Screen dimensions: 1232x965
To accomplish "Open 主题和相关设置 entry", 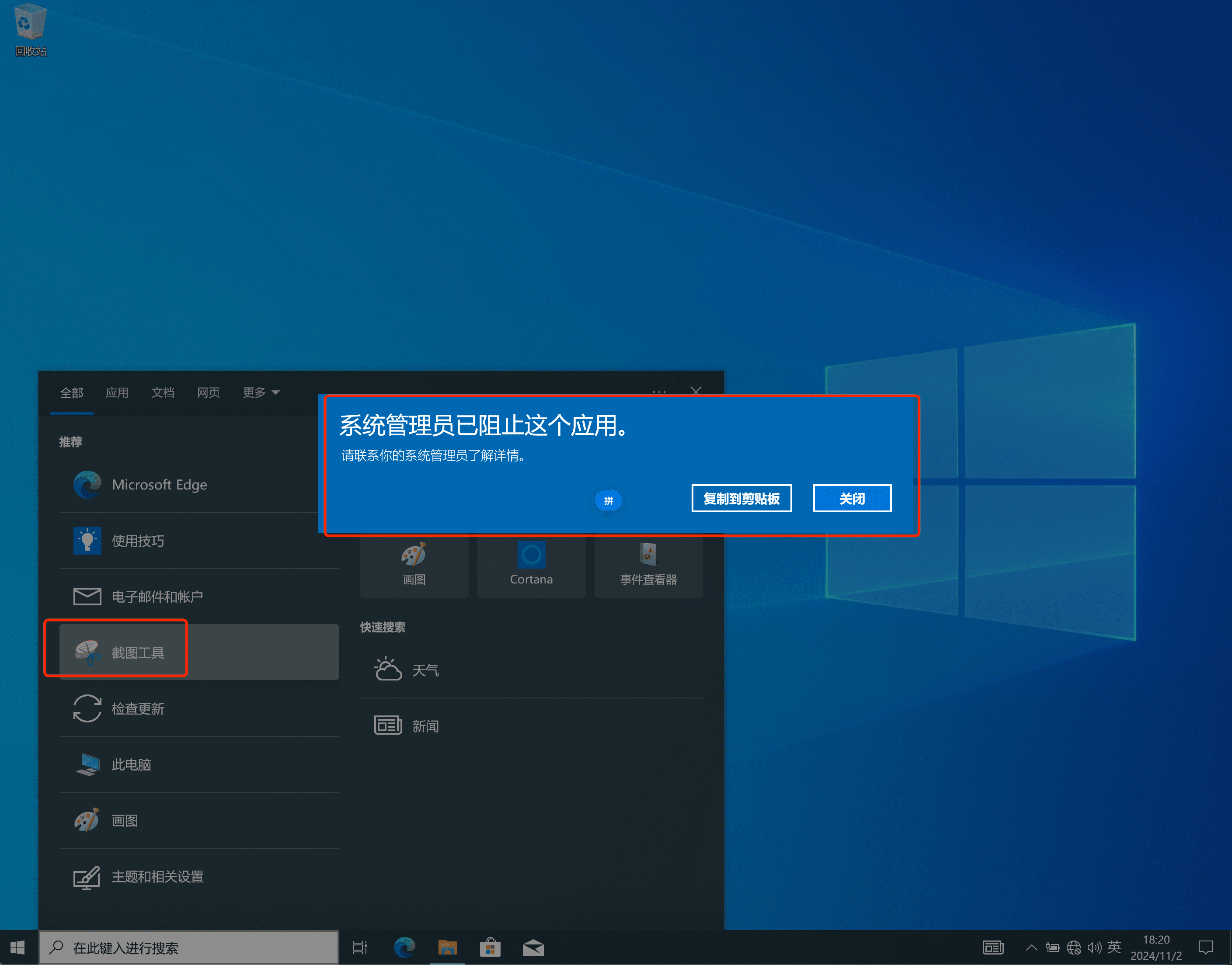I will click(x=157, y=876).
